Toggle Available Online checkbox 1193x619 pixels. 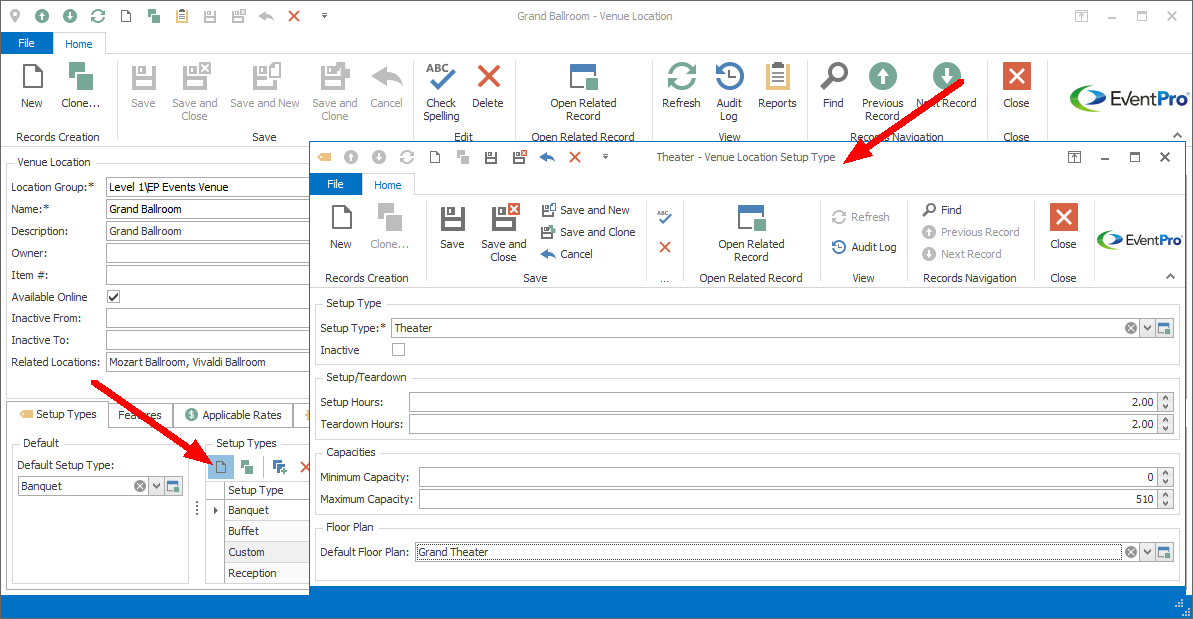coord(113,297)
